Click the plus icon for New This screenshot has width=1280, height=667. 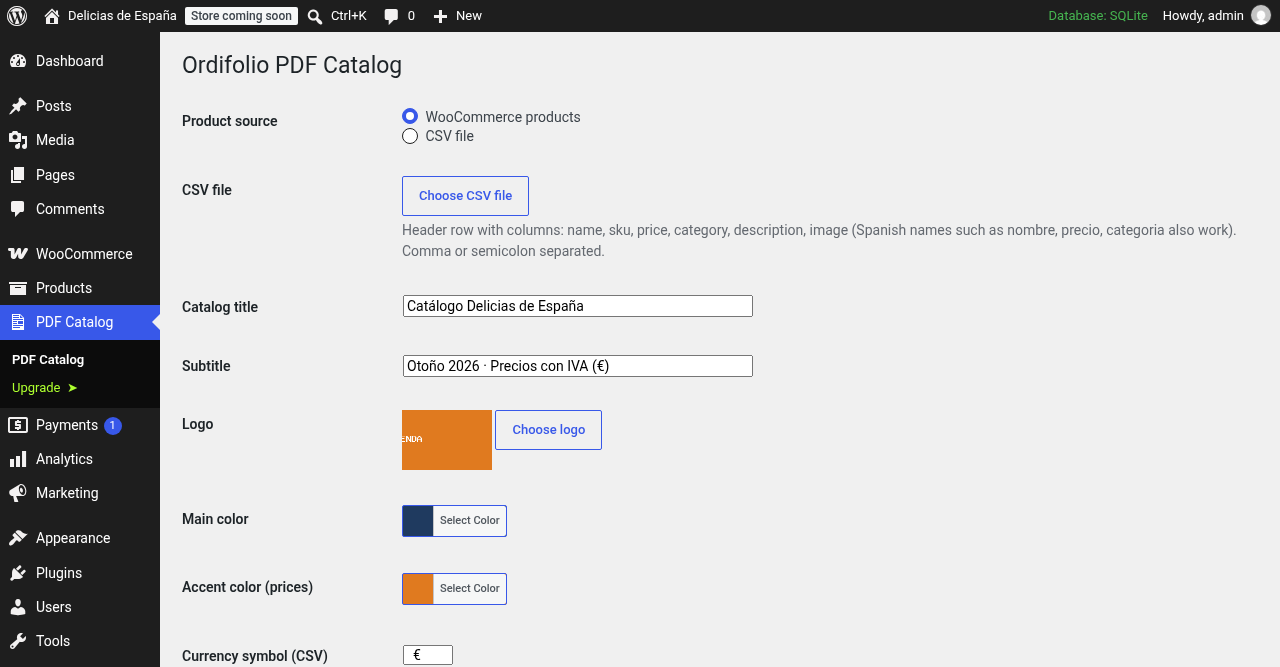pos(440,16)
